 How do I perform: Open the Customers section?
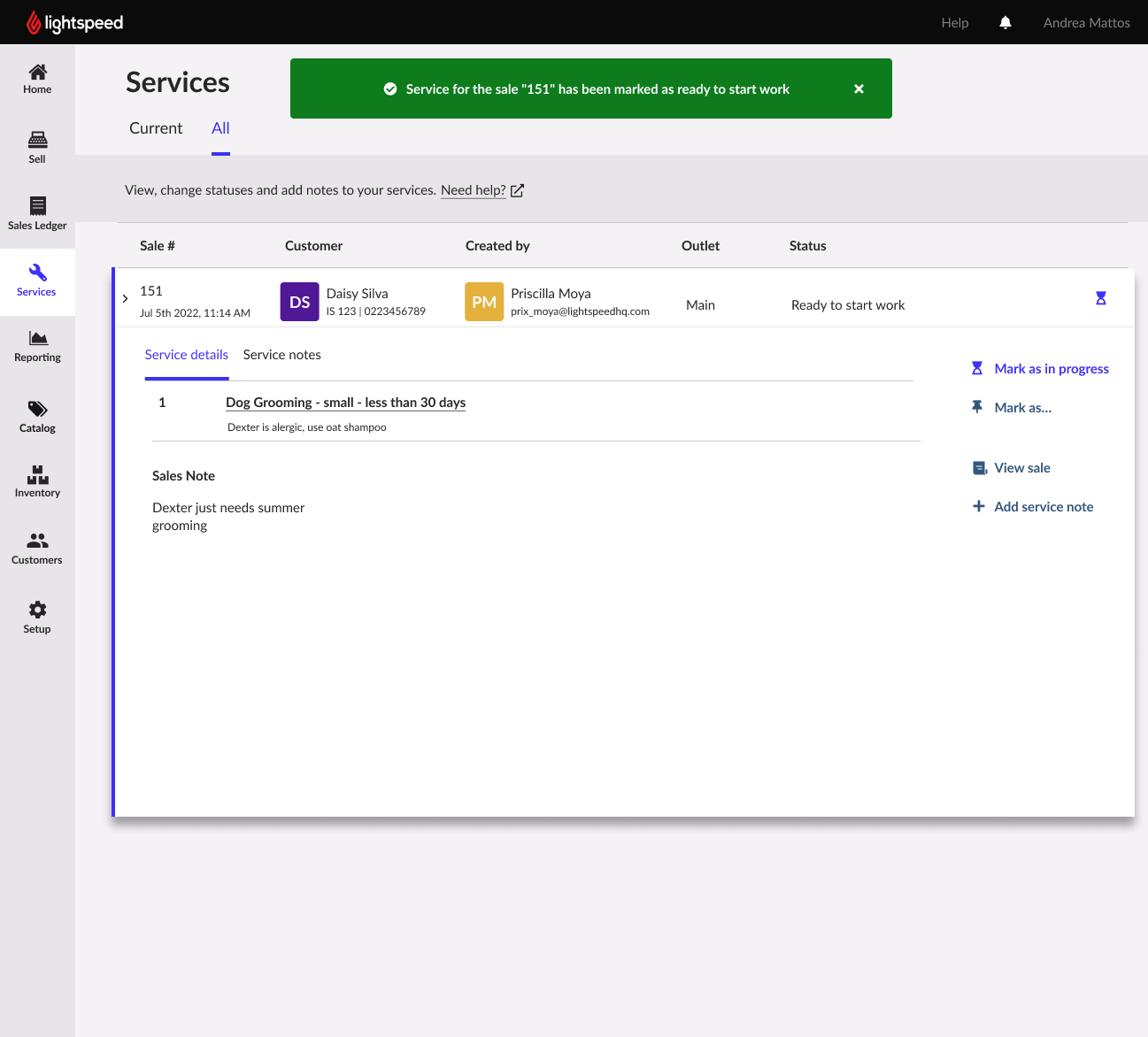click(37, 548)
